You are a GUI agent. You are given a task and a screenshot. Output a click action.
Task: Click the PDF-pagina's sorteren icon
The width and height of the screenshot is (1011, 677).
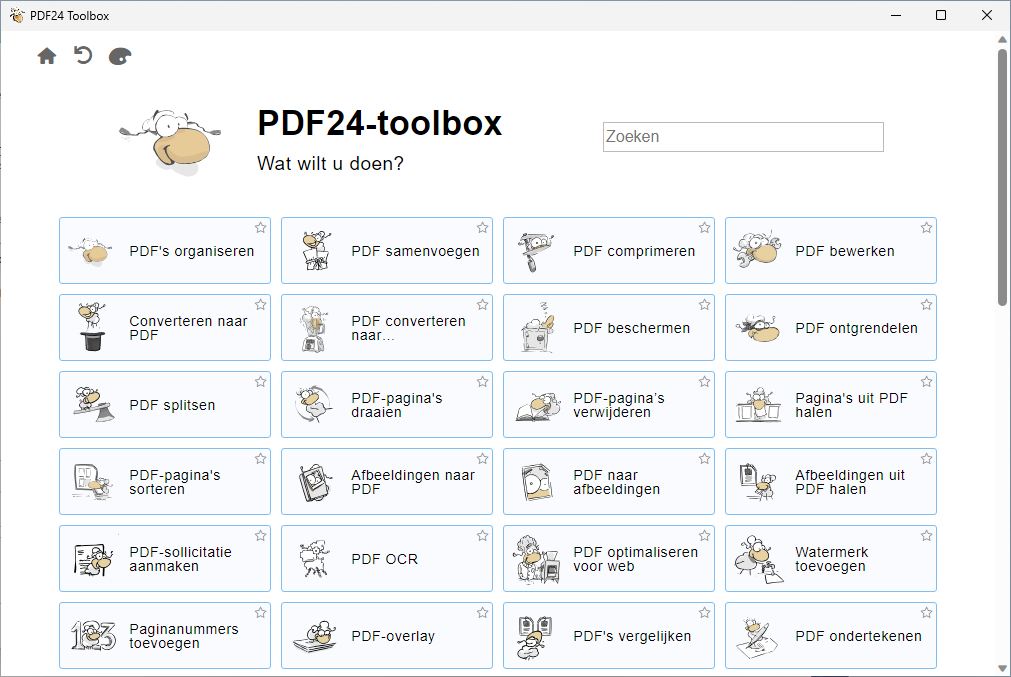[93, 482]
